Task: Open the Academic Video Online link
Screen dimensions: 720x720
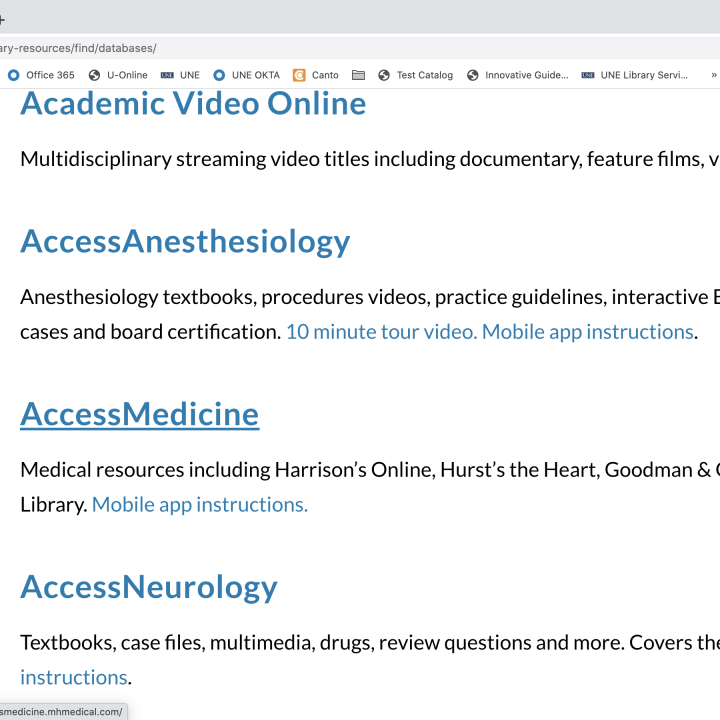Action: (193, 103)
